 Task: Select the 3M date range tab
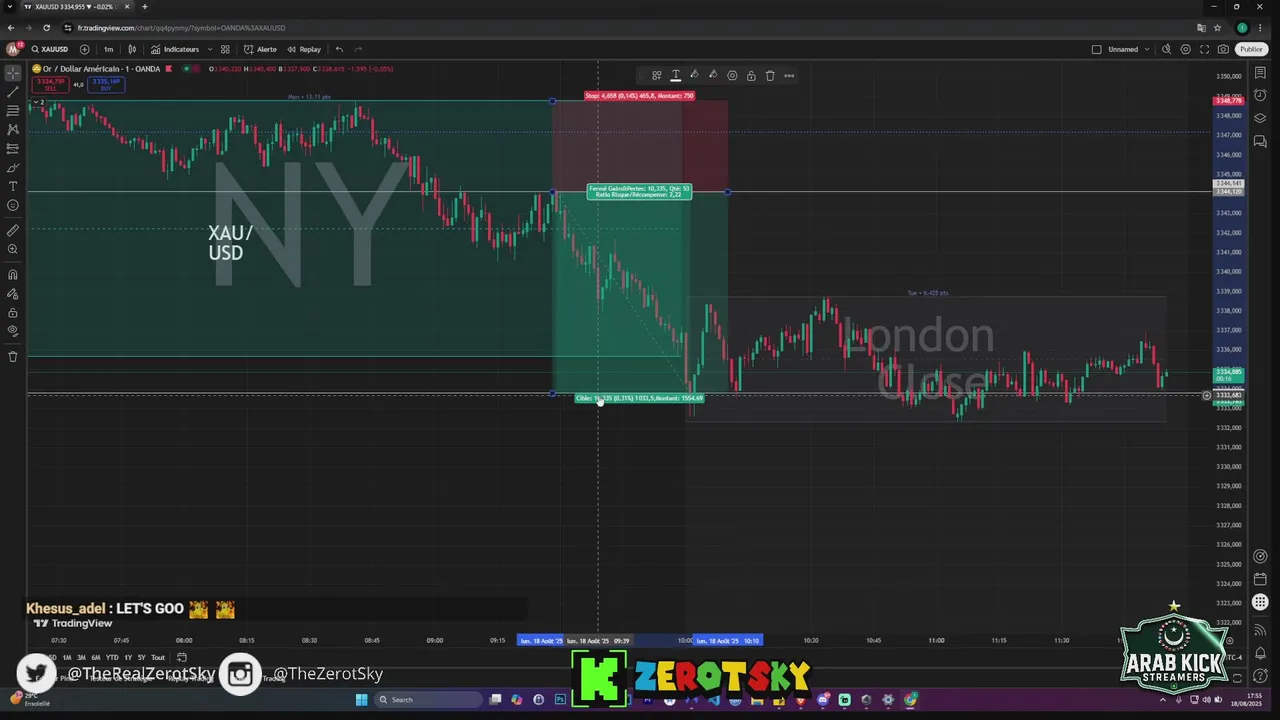[81, 657]
